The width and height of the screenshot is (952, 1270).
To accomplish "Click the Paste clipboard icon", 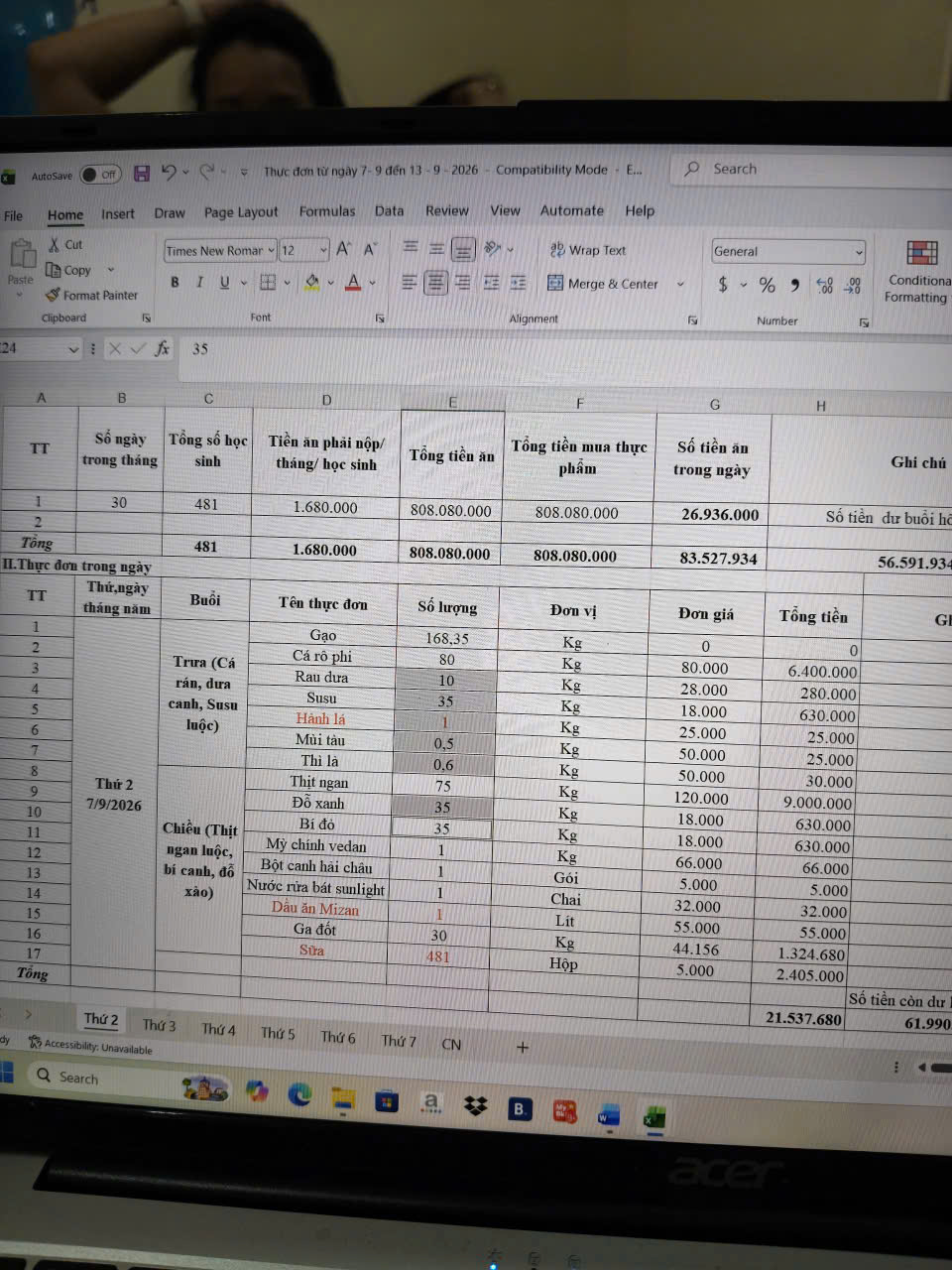I will pyautogui.click(x=21, y=254).
